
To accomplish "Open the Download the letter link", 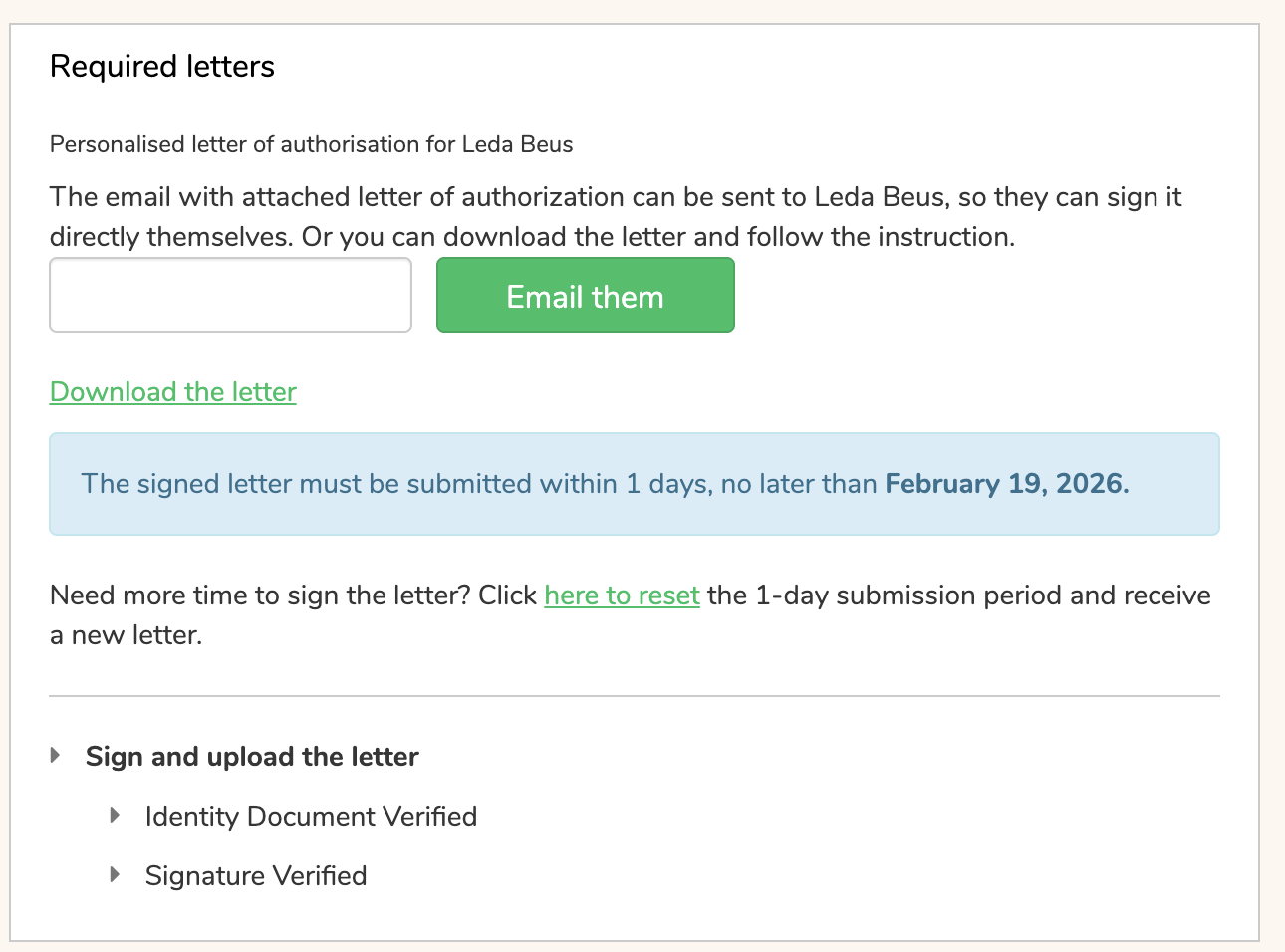I will click(x=173, y=392).
